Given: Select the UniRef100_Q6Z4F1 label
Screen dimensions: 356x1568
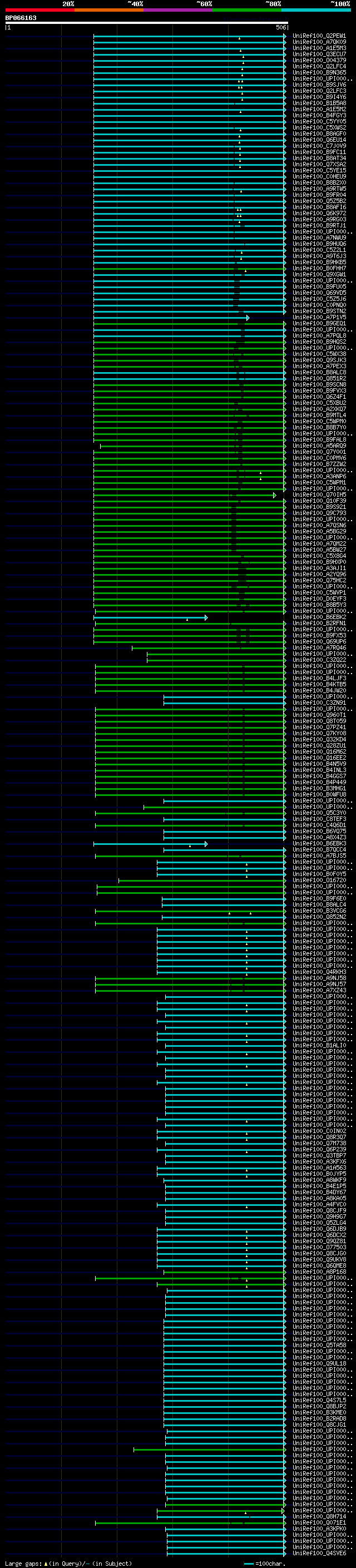Looking at the screenshot, I should coord(319,397).
